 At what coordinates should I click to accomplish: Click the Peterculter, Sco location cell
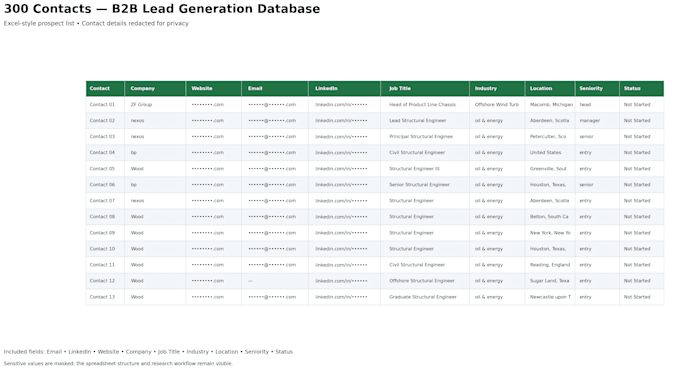point(550,137)
